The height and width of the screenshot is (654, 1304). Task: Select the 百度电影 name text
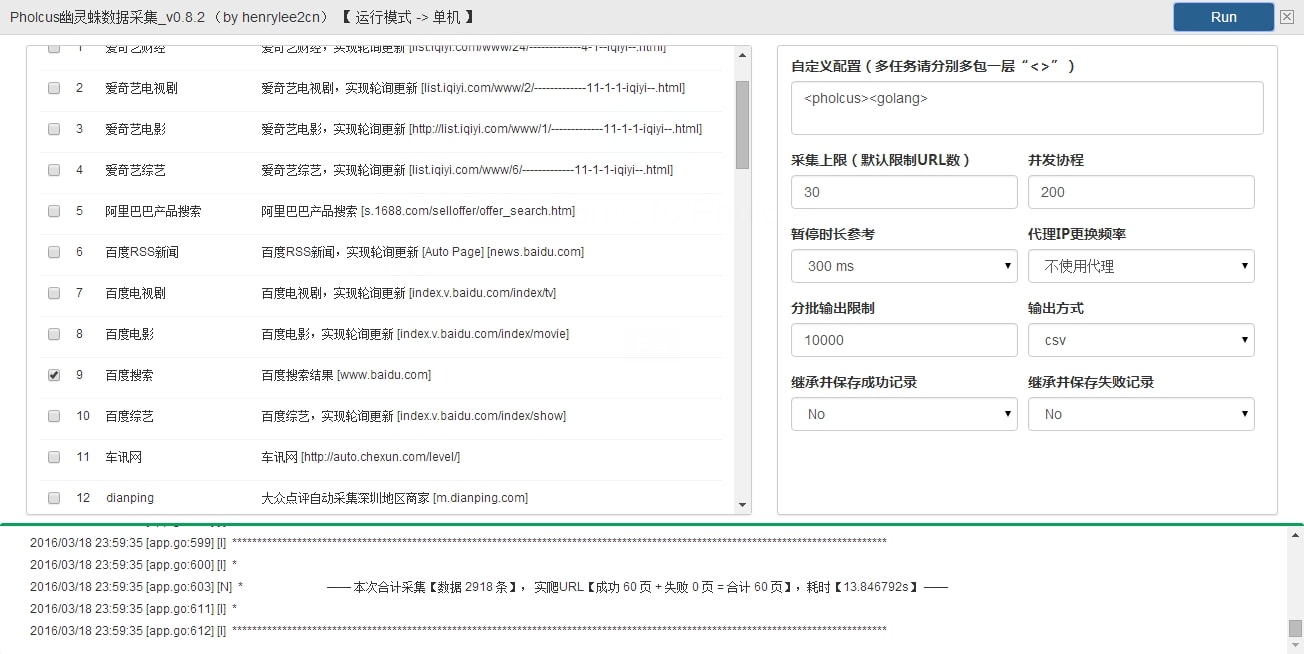coord(129,334)
